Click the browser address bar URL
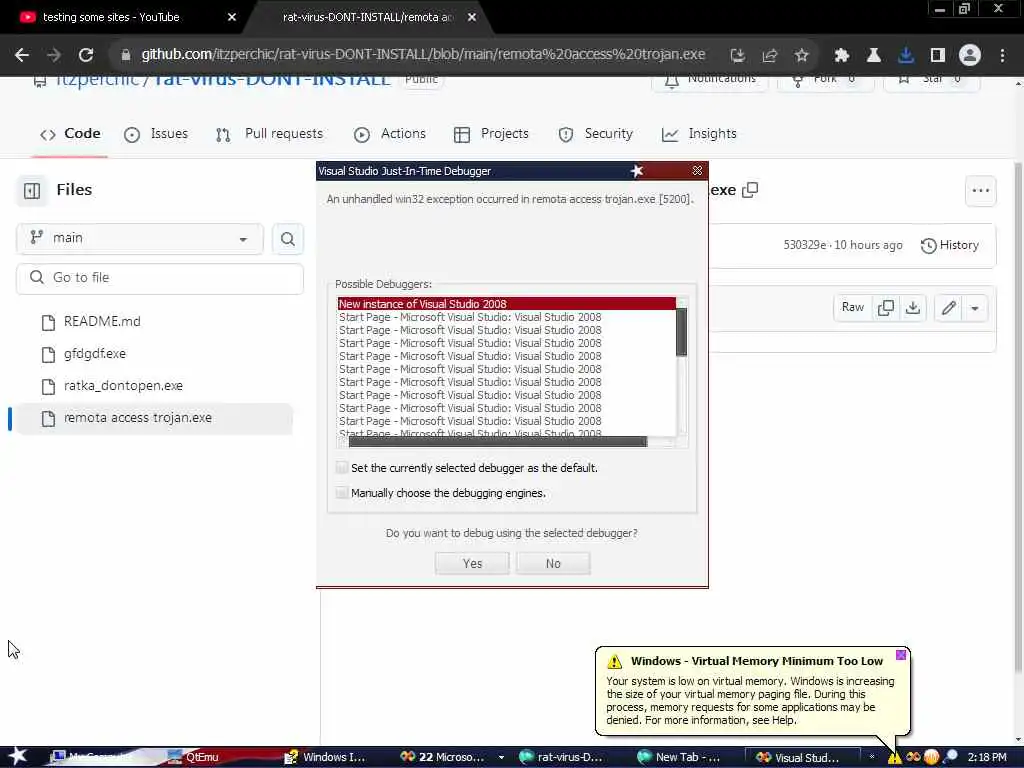1024x768 pixels. pos(423,55)
